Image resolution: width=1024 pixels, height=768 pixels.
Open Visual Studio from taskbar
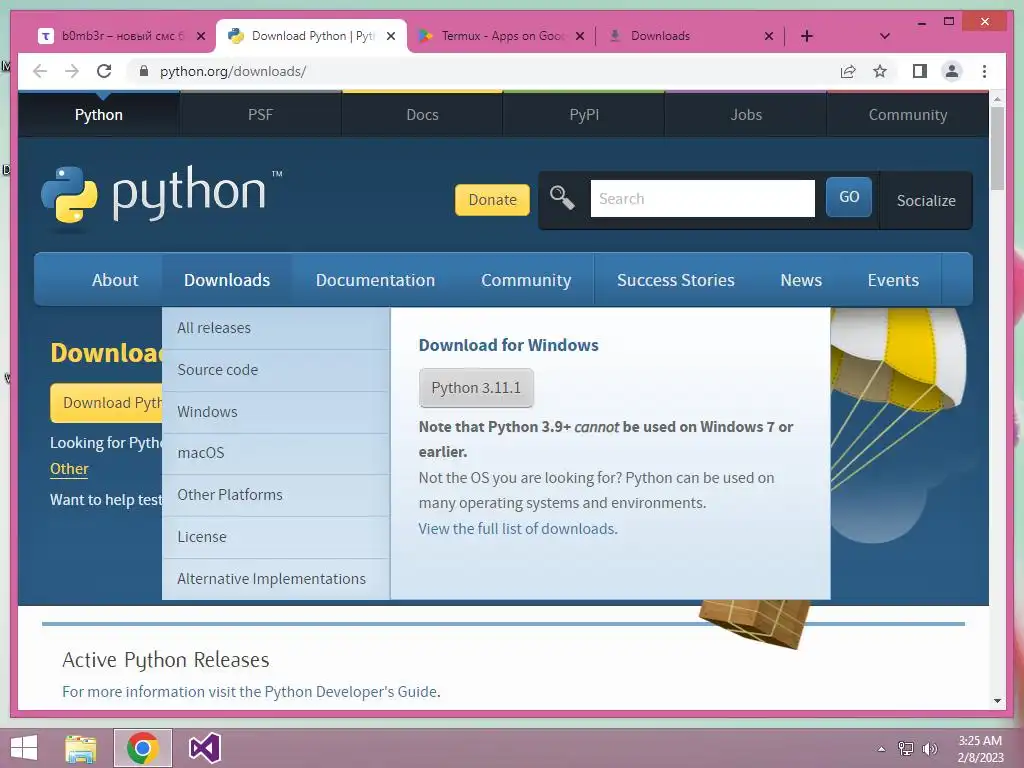[x=204, y=748]
